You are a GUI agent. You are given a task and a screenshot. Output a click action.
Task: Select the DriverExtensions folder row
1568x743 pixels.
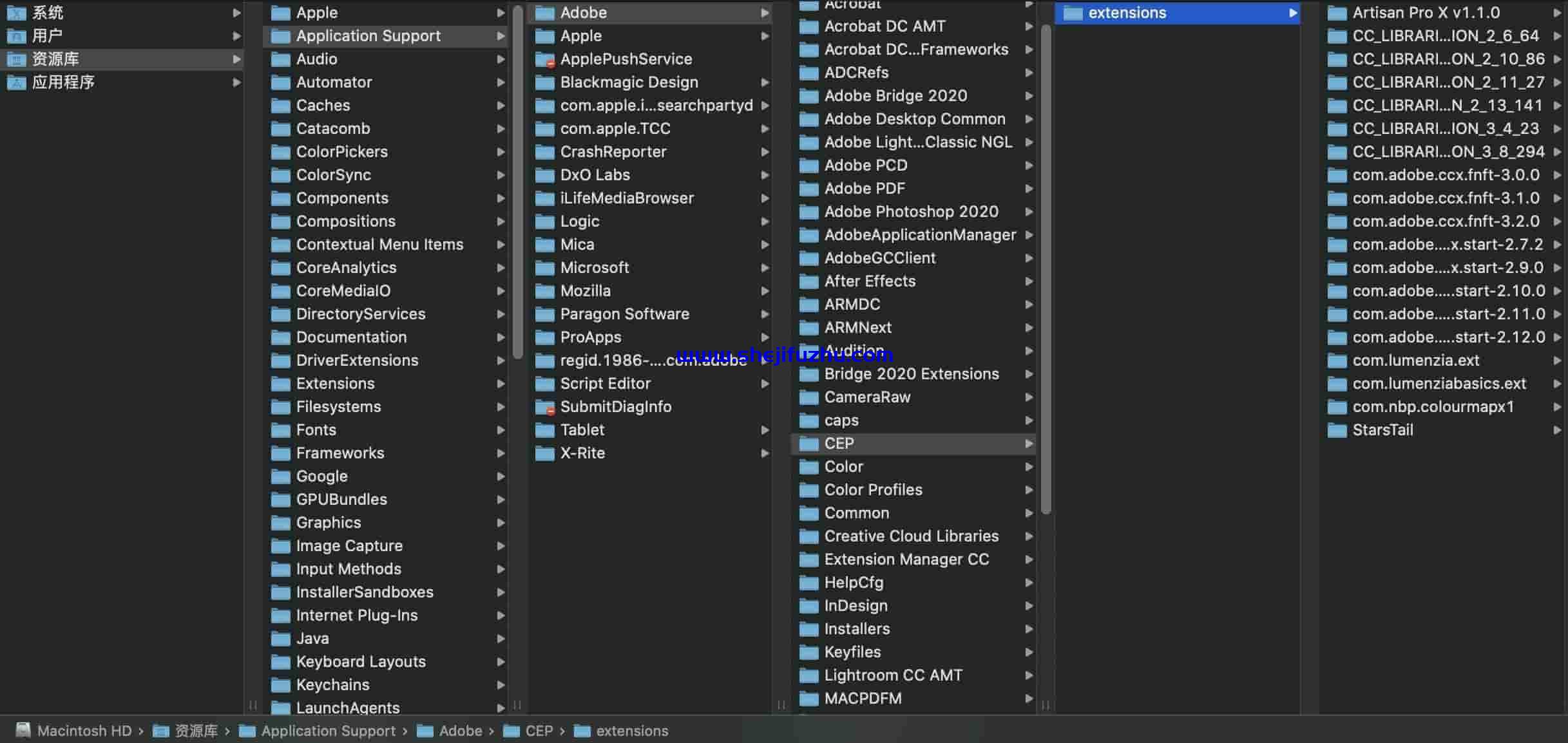coord(385,361)
